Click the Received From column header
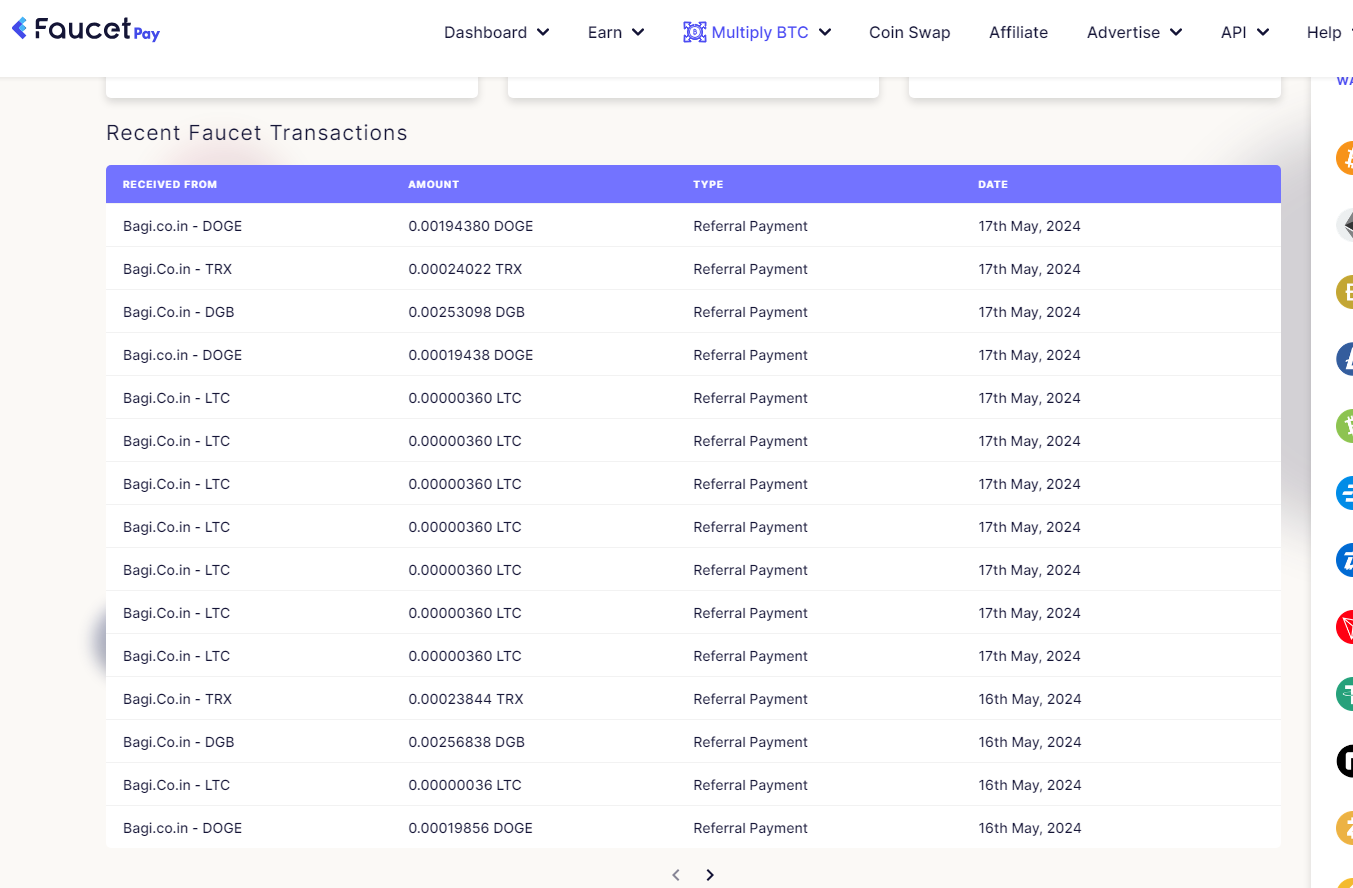This screenshot has width=1353, height=888. click(170, 184)
